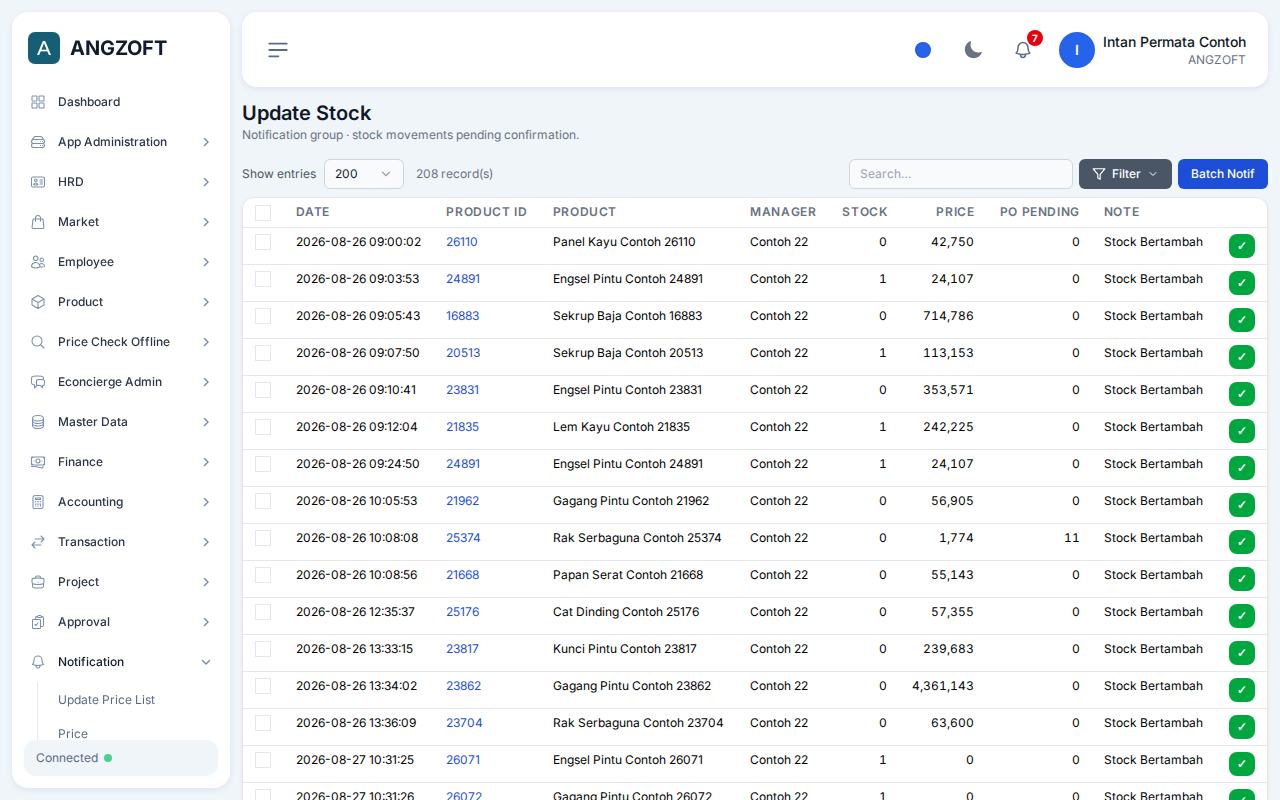This screenshot has width=1280, height=800.
Task: Open the user avatar profile
Action: coord(1077,50)
